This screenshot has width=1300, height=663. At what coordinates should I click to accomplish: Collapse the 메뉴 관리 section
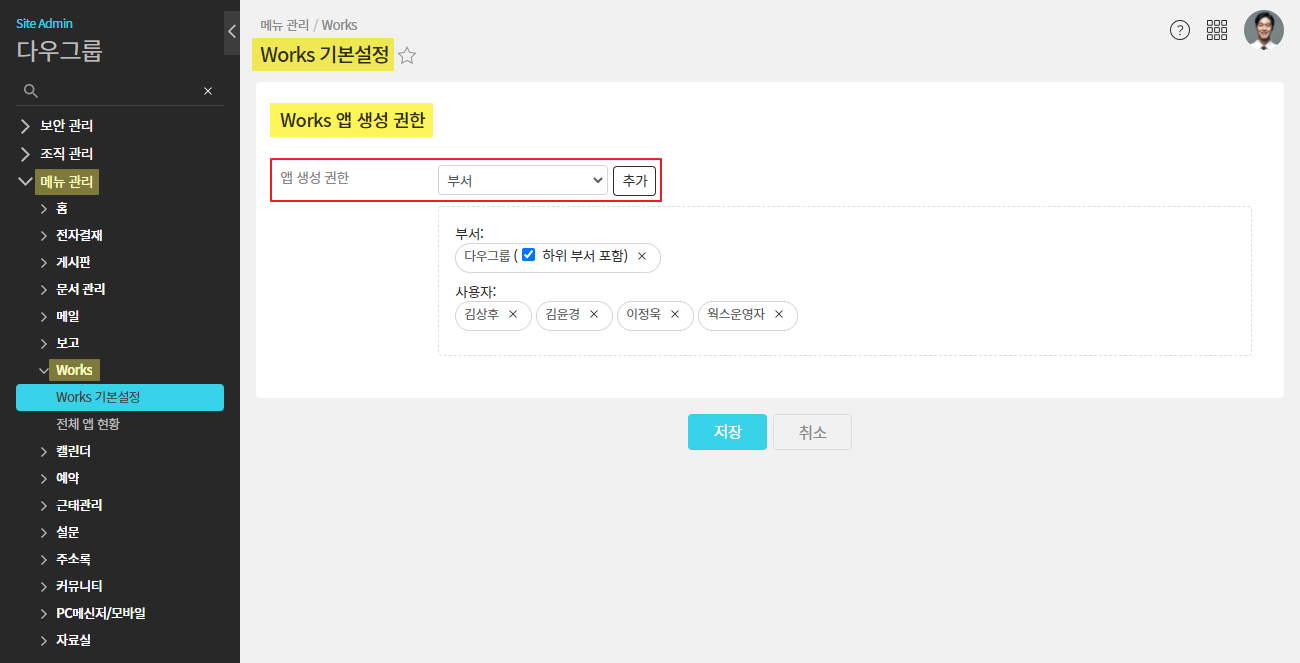(x=26, y=182)
